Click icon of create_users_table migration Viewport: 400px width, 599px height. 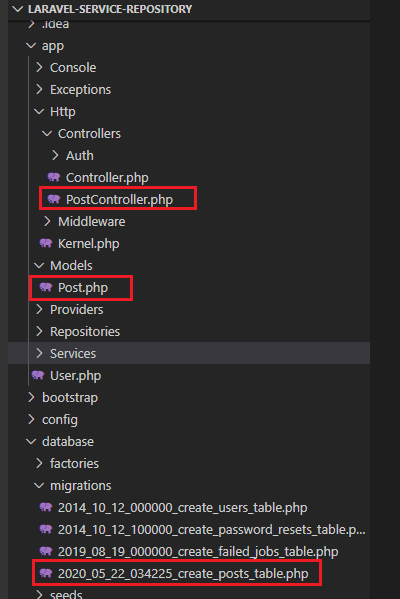coord(46,507)
